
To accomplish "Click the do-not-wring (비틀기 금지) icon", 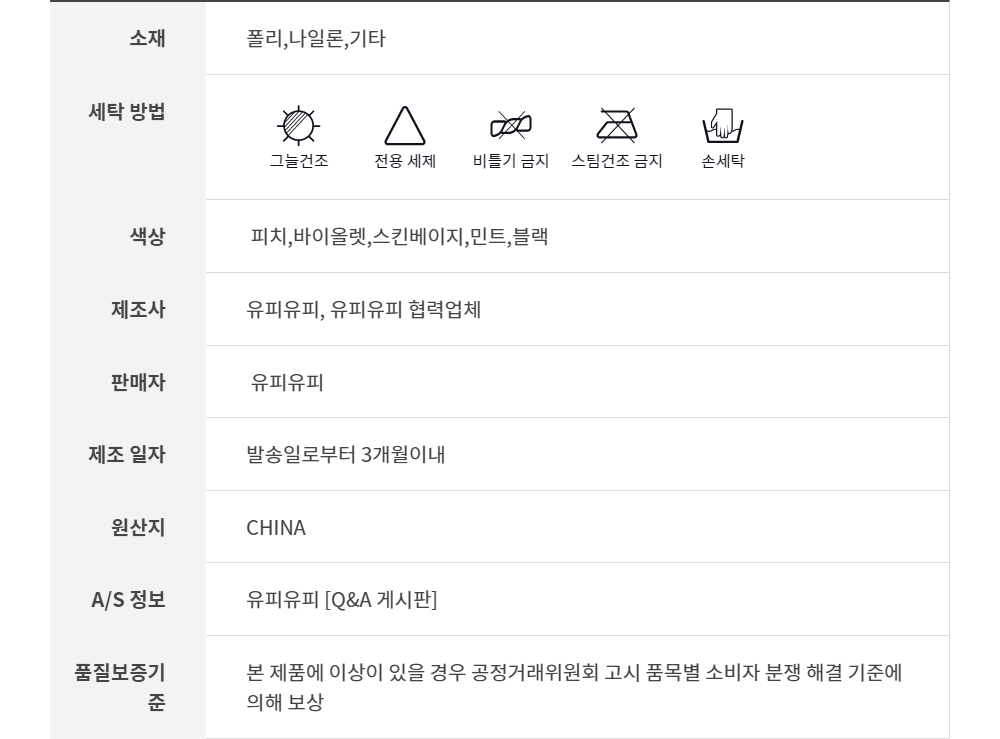I will (510, 124).
